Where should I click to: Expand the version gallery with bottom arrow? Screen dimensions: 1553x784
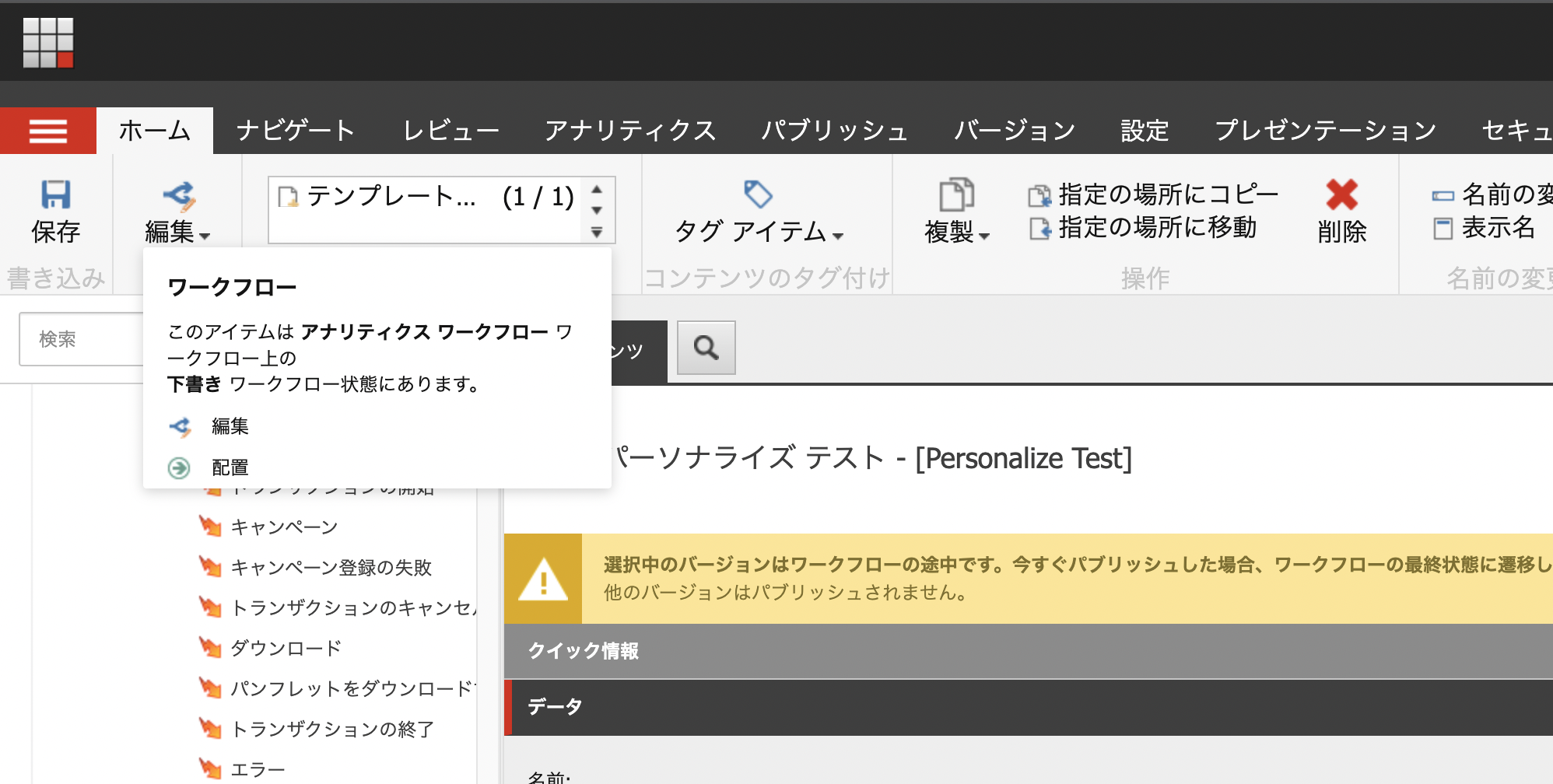pos(597,232)
